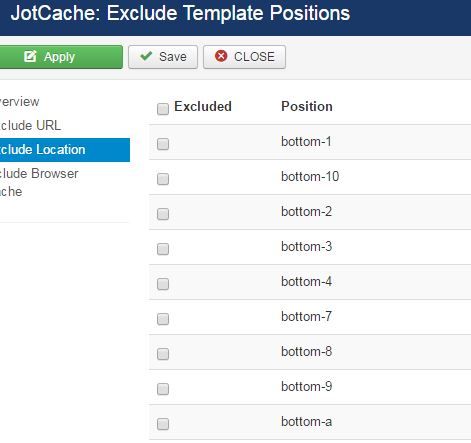Select the Exclude Location menu item
The width and height of the screenshot is (471, 443).
65,150
